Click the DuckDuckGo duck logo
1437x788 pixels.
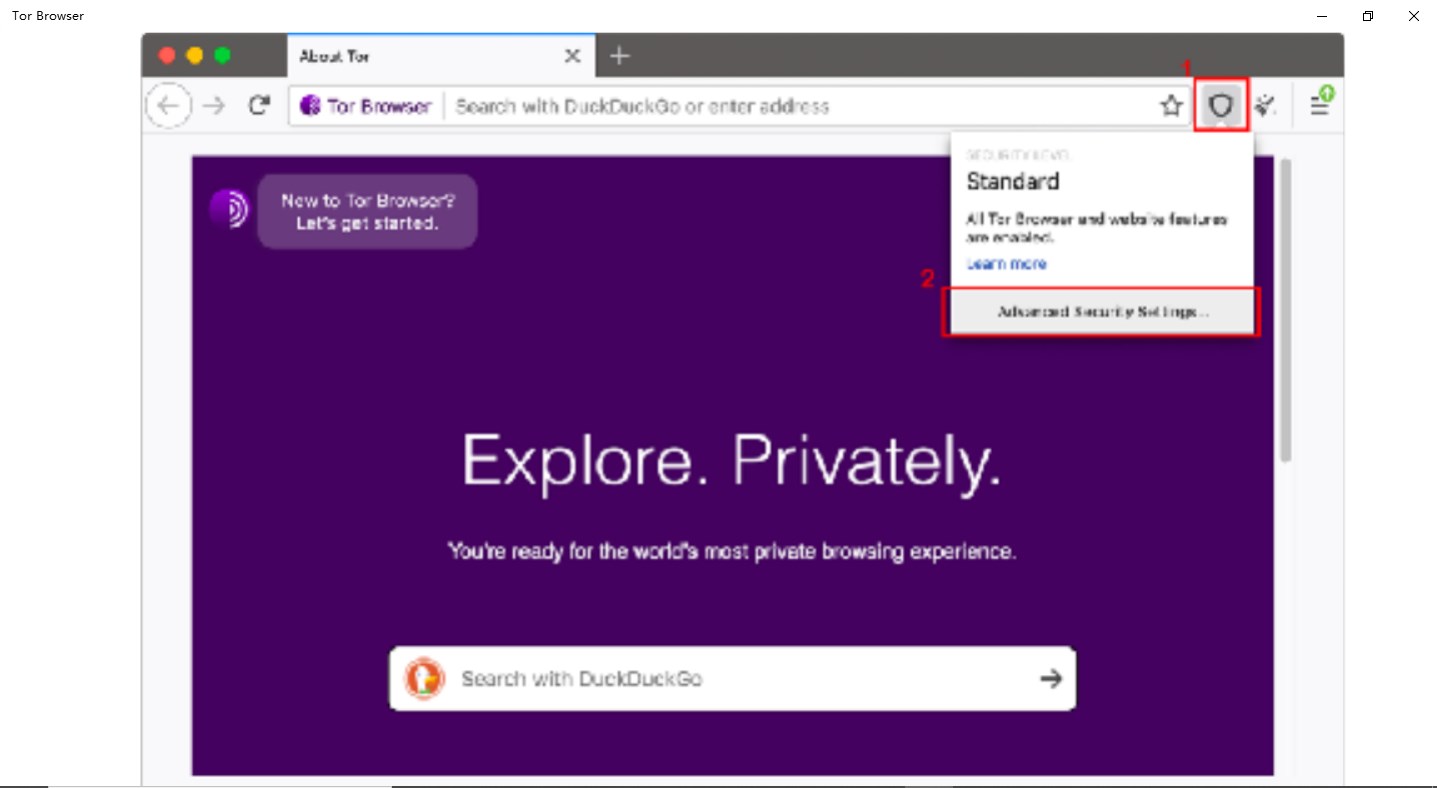pos(424,679)
